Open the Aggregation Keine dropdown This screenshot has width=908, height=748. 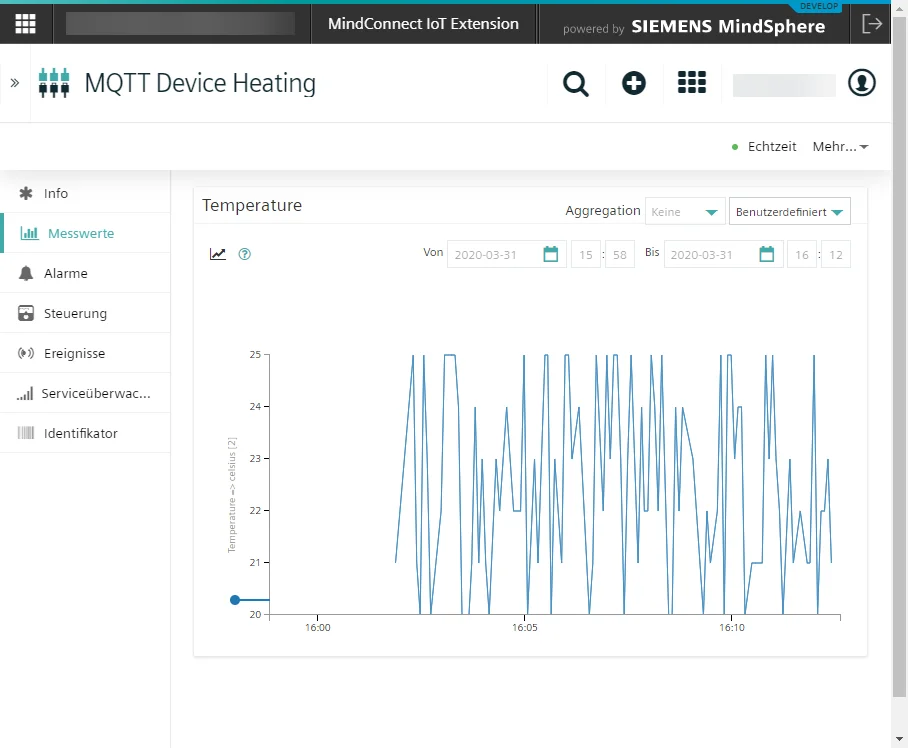684,212
